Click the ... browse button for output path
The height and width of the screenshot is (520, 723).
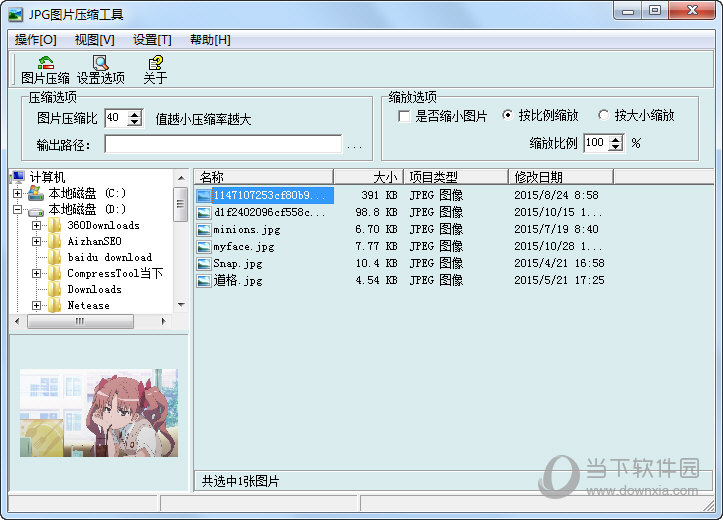(x=354, y=146)
